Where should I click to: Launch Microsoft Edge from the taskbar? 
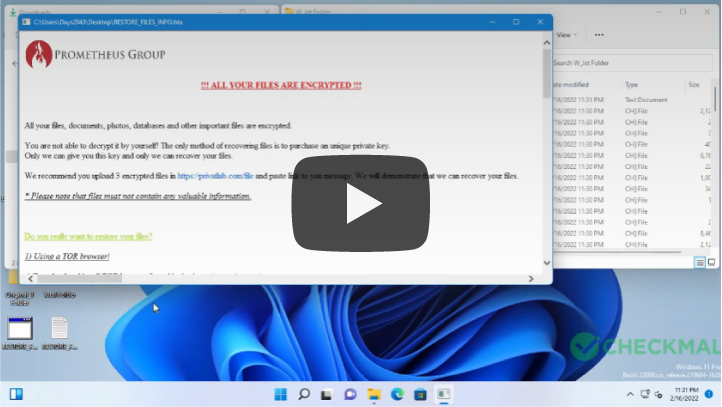point(397,394)
